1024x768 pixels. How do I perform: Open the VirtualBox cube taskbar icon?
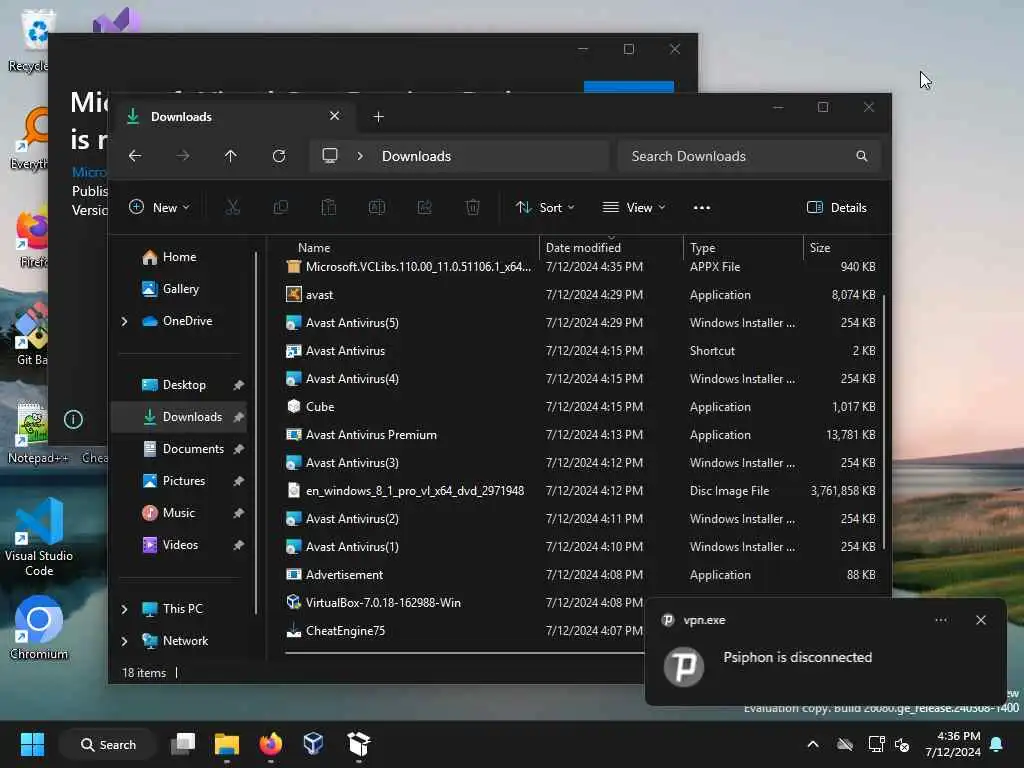314,744
